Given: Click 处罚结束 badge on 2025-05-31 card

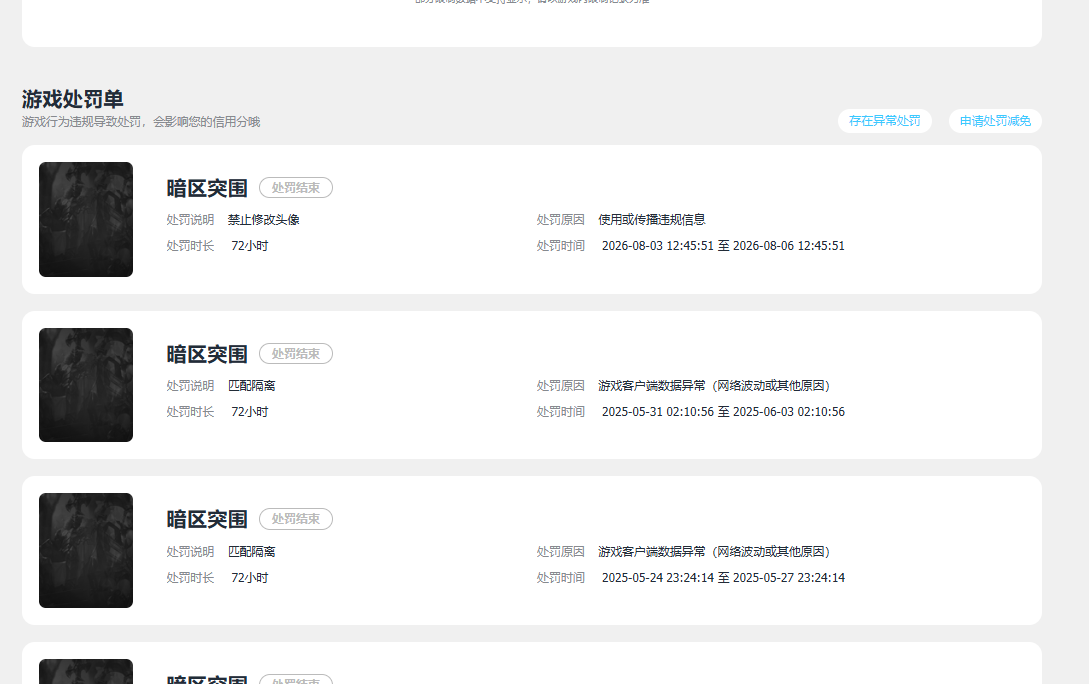Looking at the screenshot, I should point(296,353).
